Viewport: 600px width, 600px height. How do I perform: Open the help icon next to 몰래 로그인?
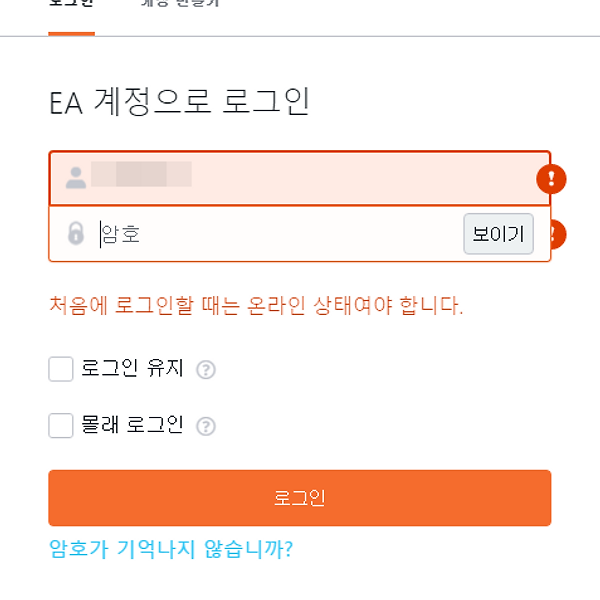[x=206, y=426]
